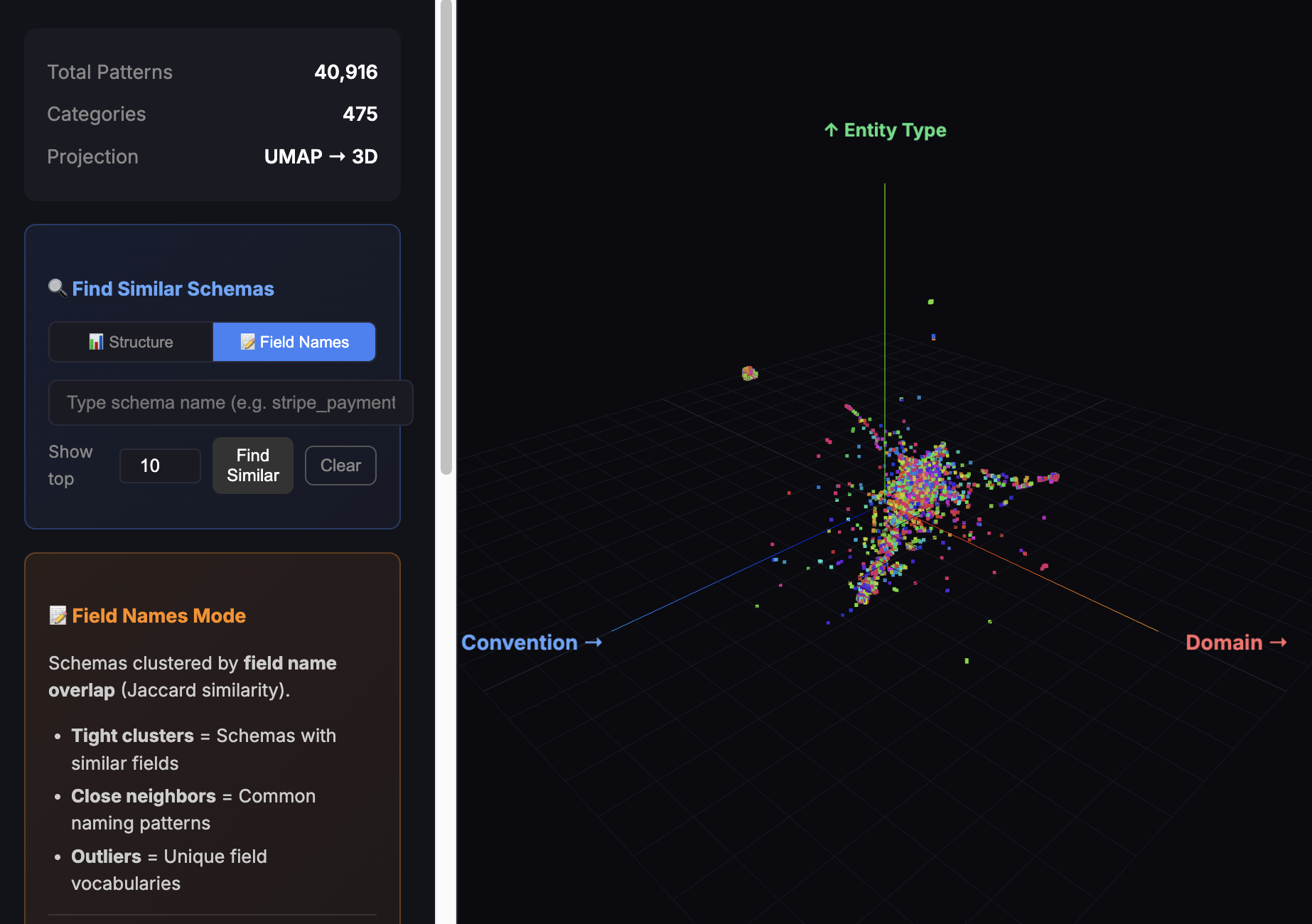Click the notepad icon on the Field Names button
Viewport: 1312px width, 924px height.
[249, 342]
